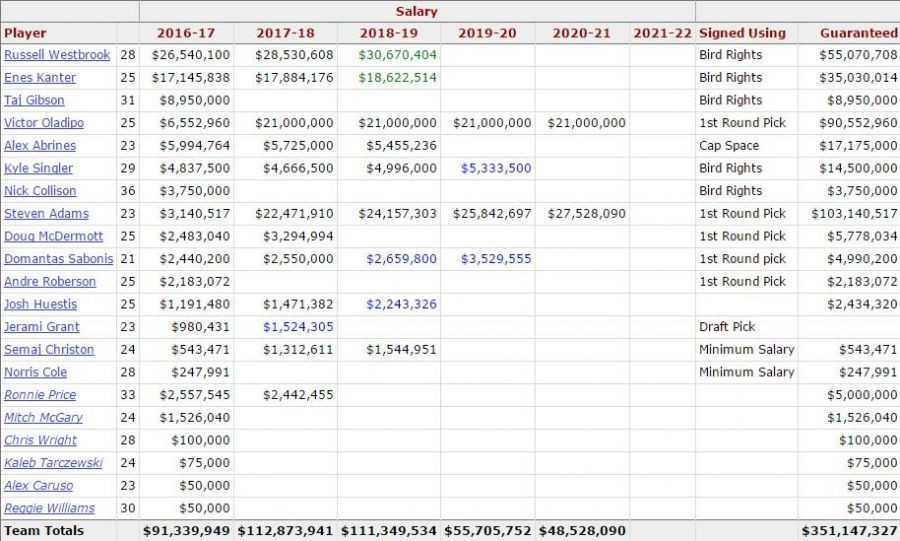Viewport: 900px width, 541px height.
Task: Select Minimum Salary in Christon row
Action: click(x=747, y=349)
